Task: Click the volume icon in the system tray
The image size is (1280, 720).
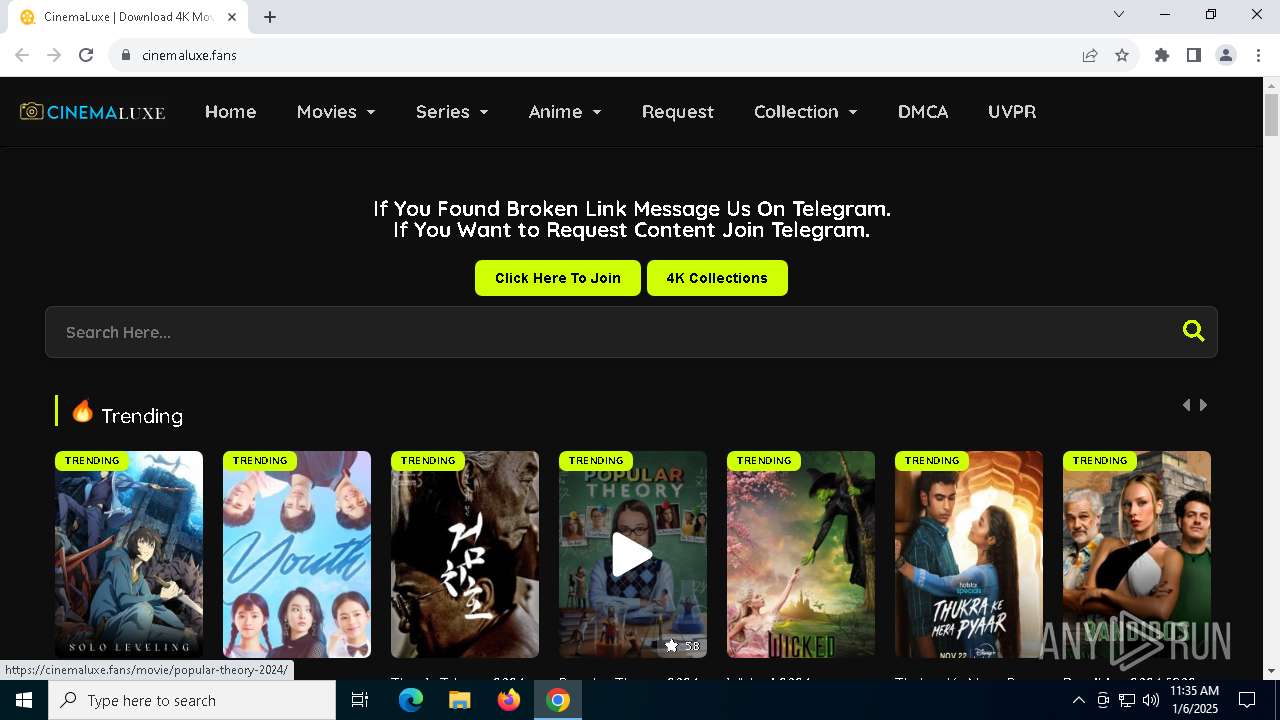Action: tap(1151, 700)
